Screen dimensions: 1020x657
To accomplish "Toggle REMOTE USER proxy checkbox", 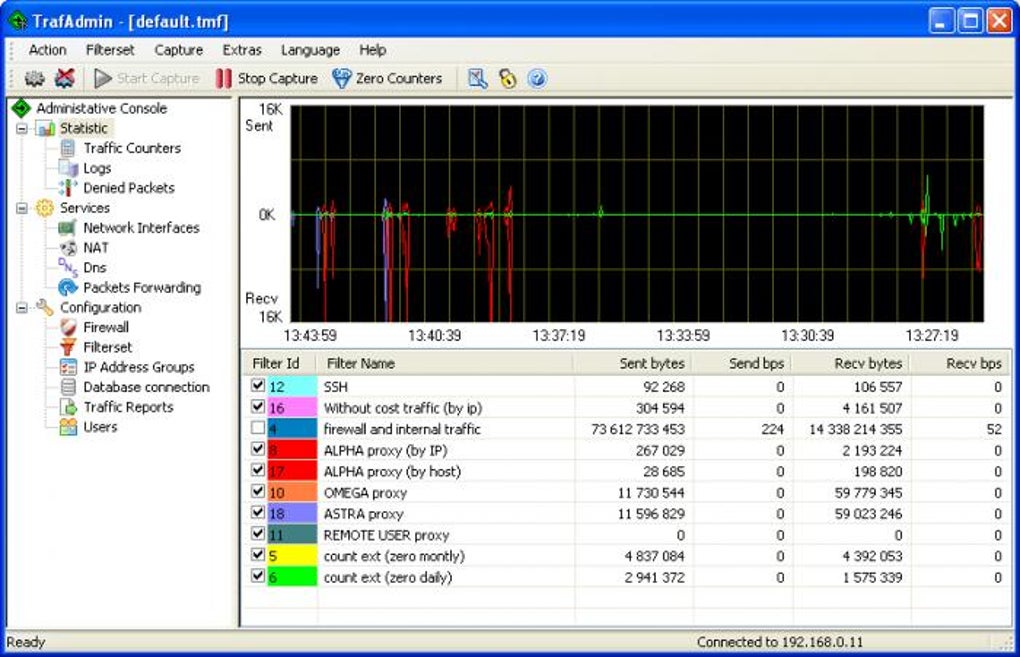I will [258, 534].
